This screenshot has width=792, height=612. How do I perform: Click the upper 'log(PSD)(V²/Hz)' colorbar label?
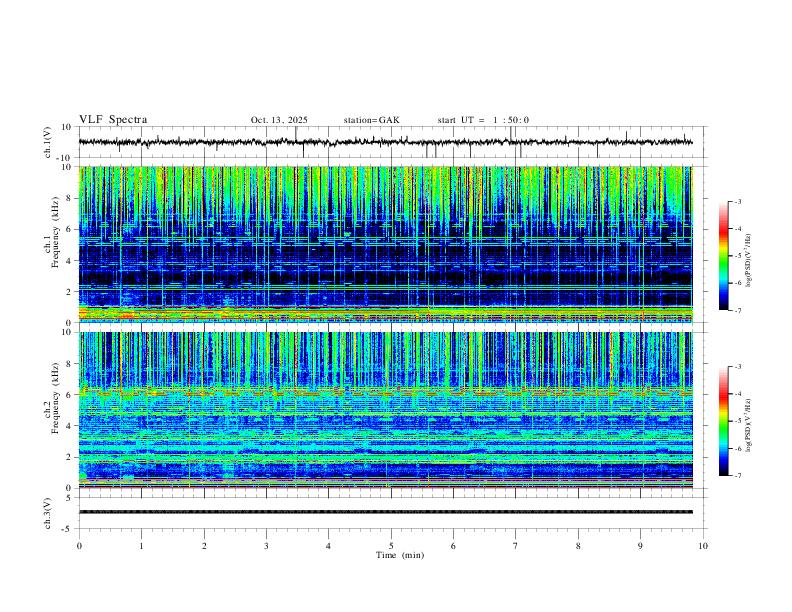point(748,260)
